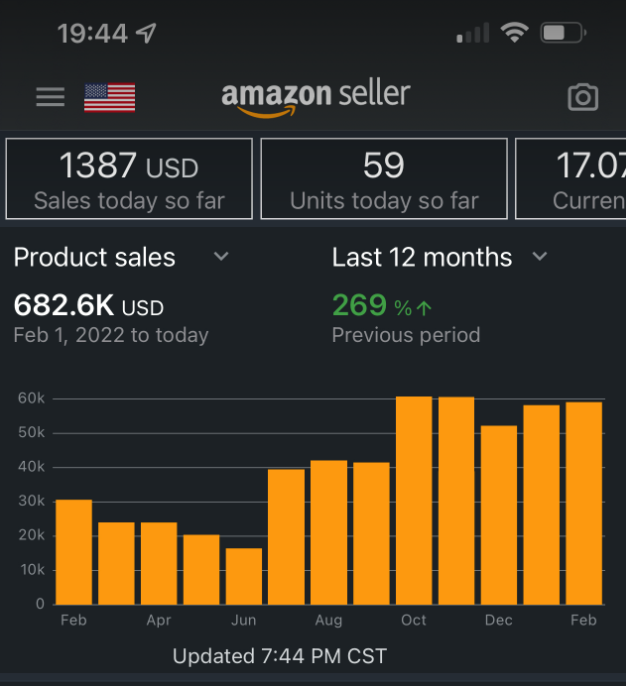Select the lowest June sales bar
Screen dimensions: 626x686
[x=244, y=576]
